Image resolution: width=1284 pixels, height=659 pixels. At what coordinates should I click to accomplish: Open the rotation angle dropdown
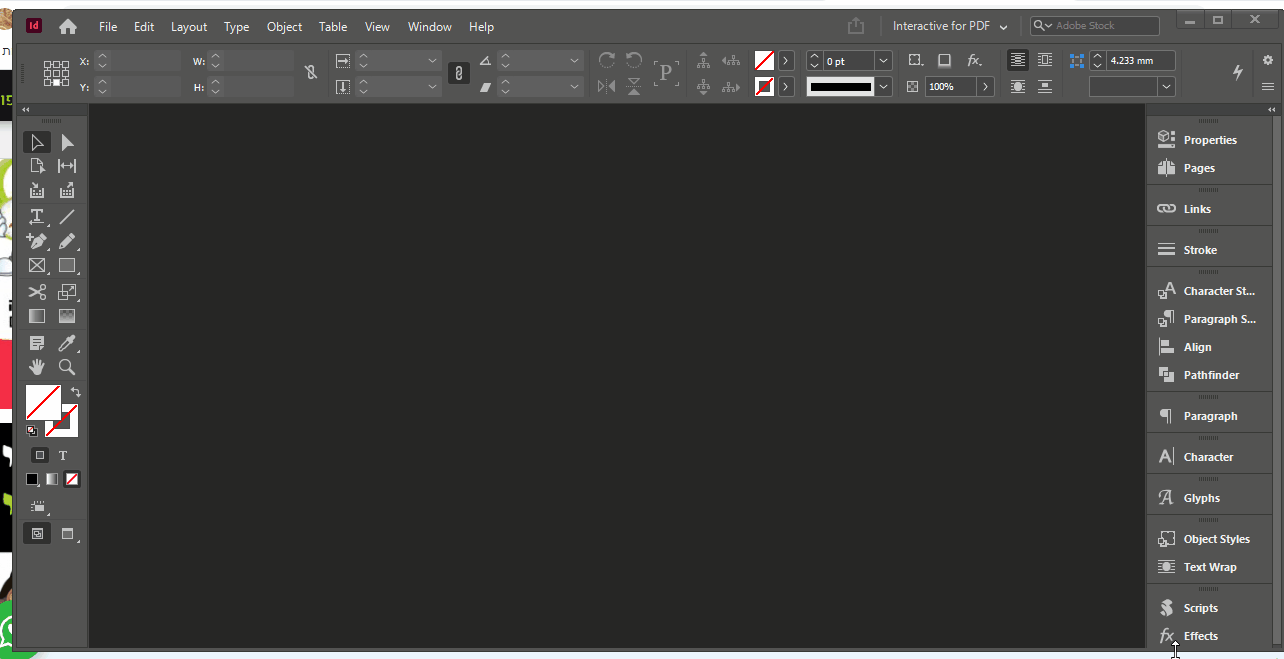point(575,61)
